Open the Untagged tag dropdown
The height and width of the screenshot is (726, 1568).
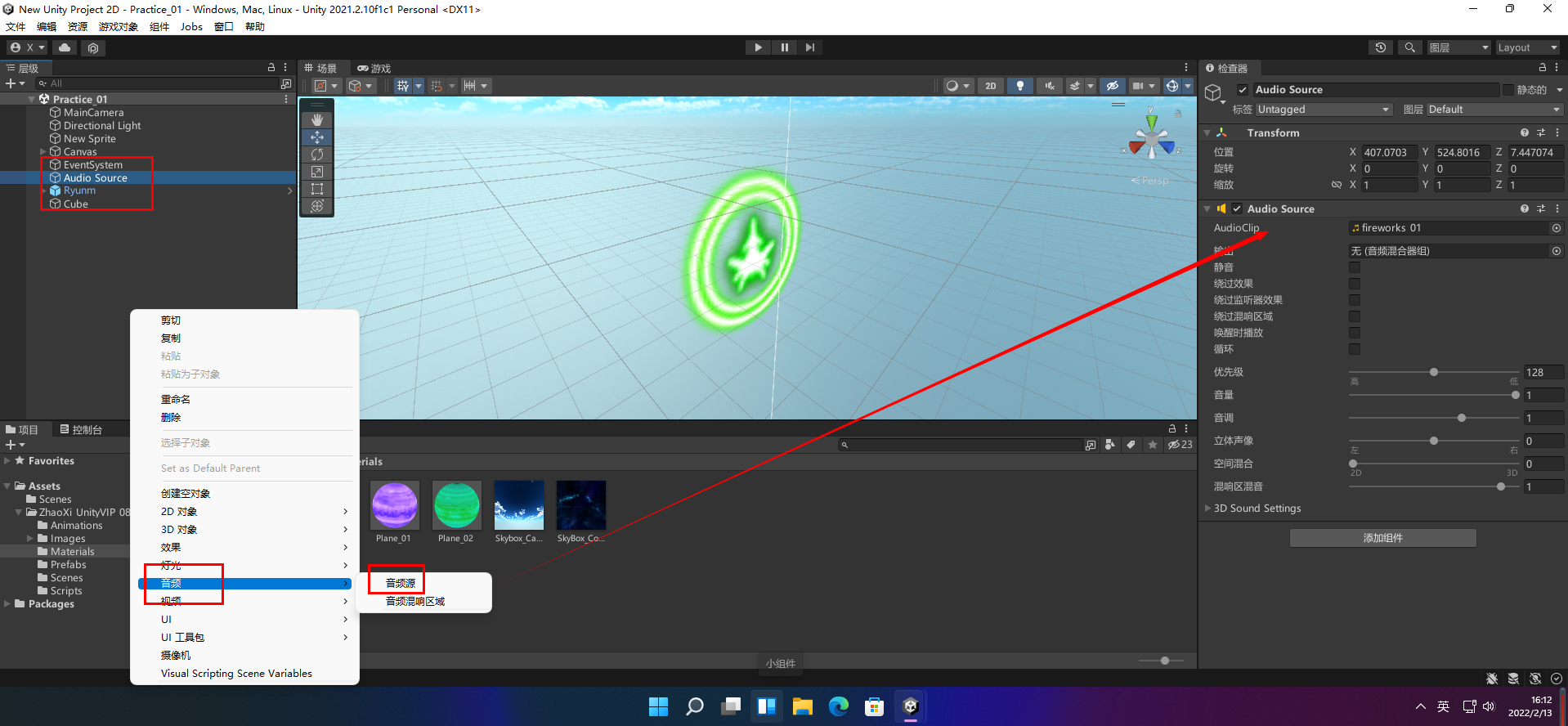1324,110
